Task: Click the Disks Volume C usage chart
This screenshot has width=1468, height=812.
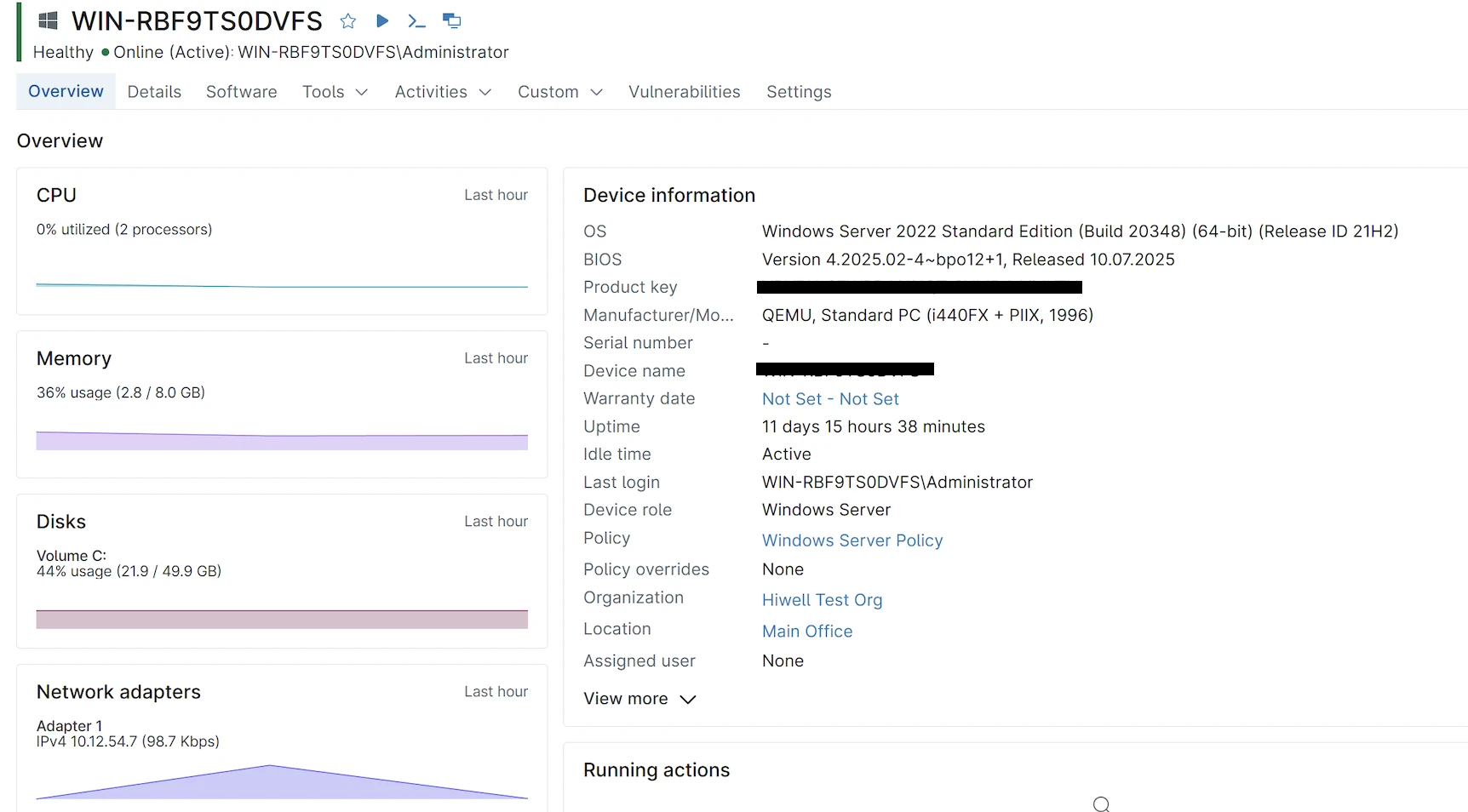Action: pos(282,619)
